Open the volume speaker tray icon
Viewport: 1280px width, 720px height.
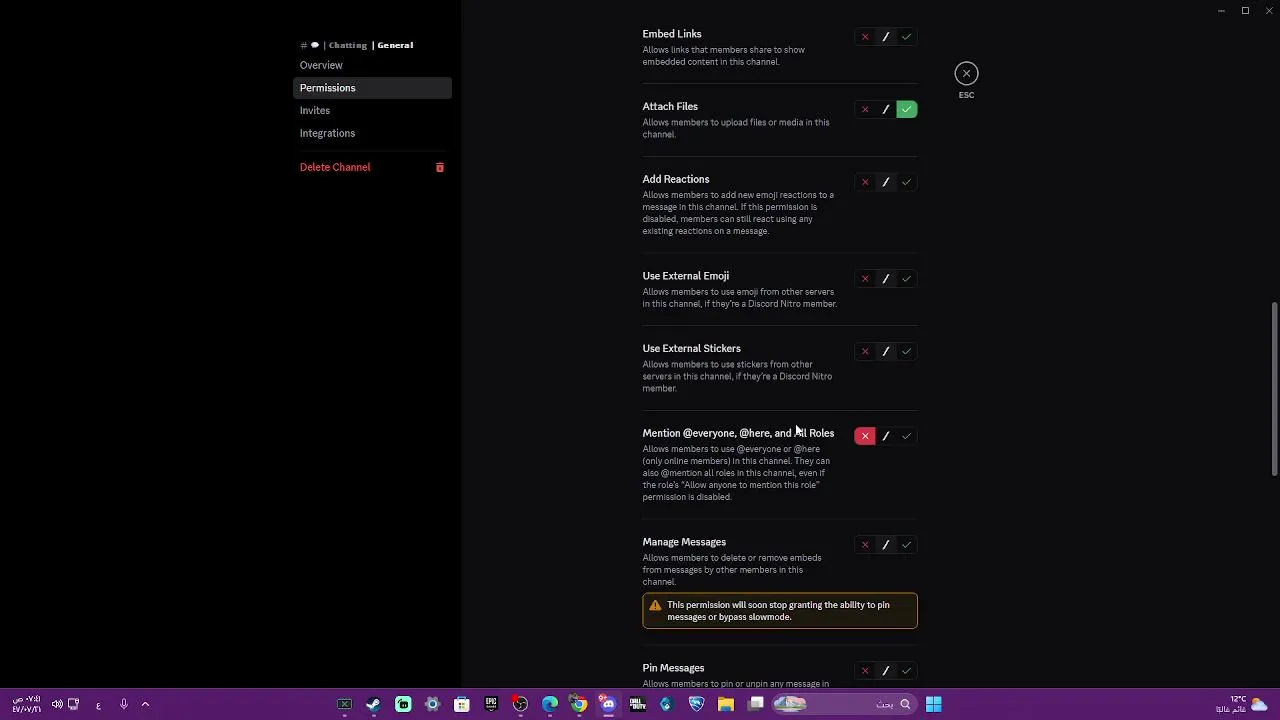57,704
